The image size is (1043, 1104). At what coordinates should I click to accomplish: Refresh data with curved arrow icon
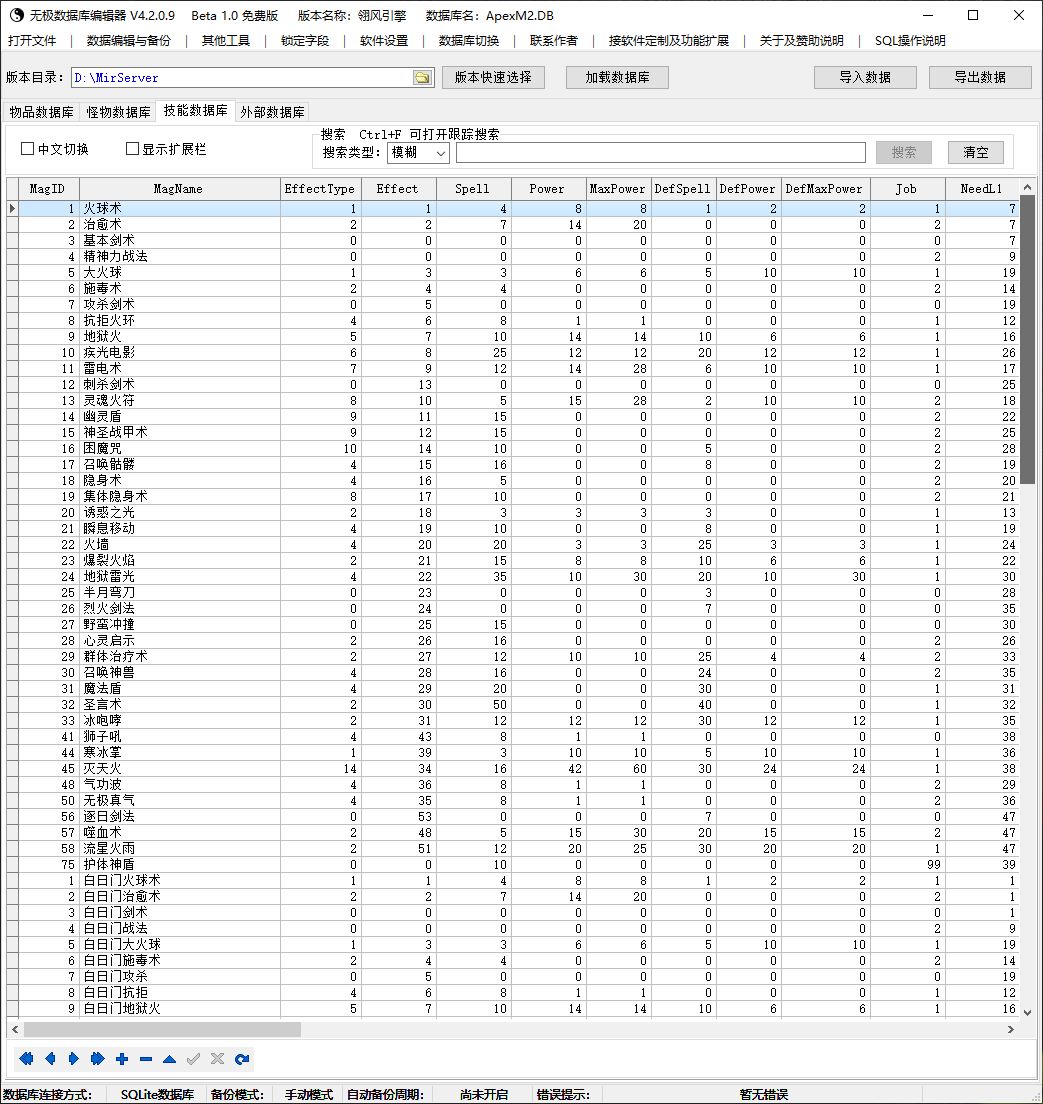point(242,1058)
